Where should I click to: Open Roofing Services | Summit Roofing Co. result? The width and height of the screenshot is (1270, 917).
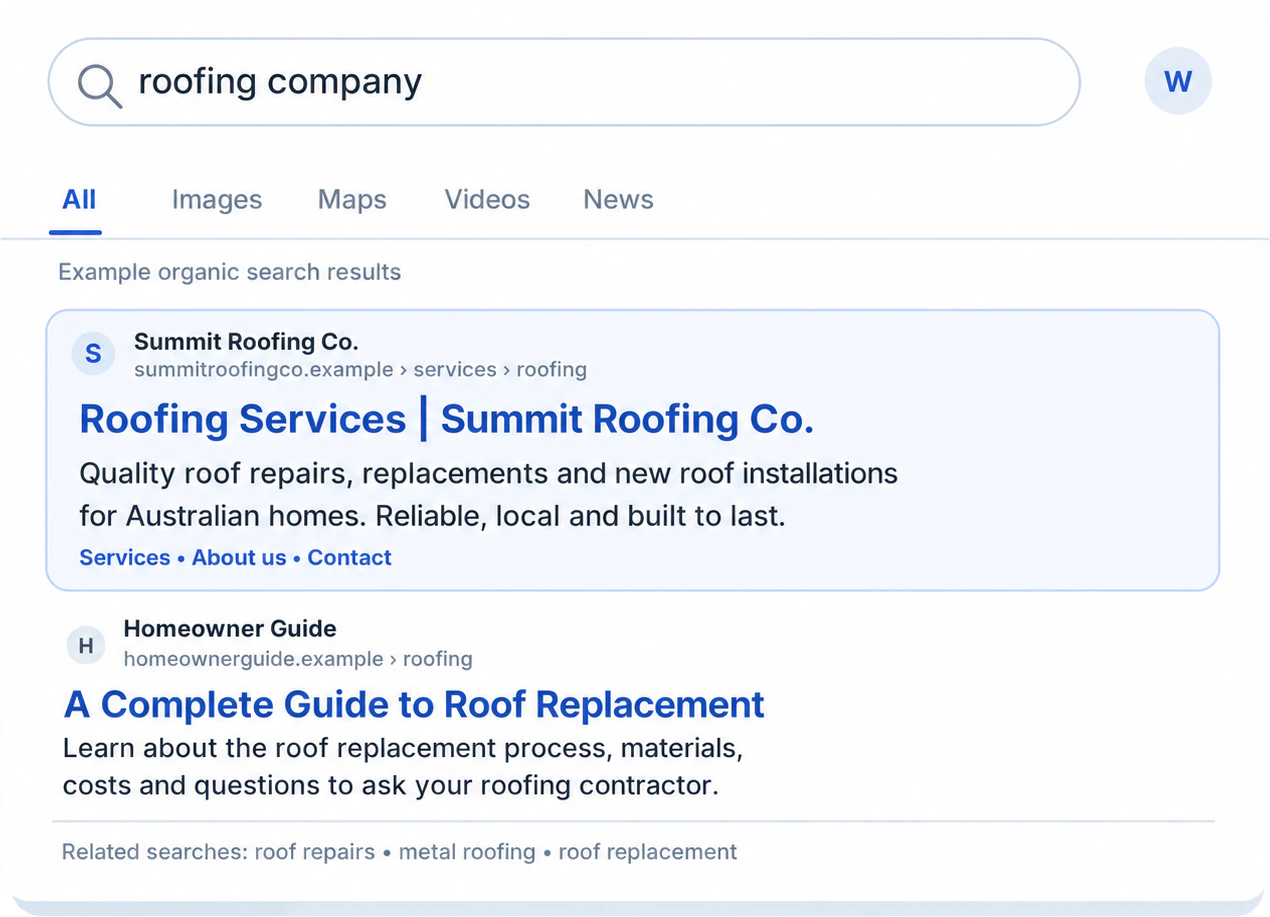pyautogui.click(x=447, y=419)
